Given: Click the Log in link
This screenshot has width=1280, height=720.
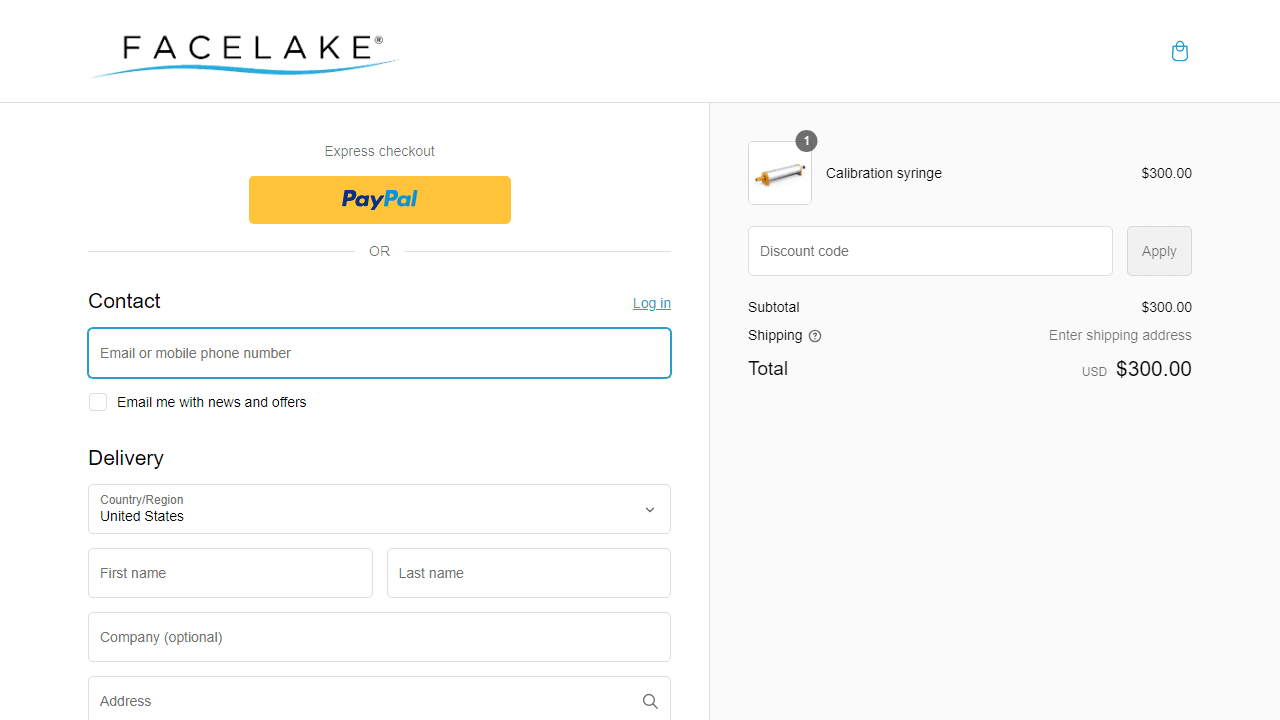Looking at the screenshot, I should coord(652,303).
